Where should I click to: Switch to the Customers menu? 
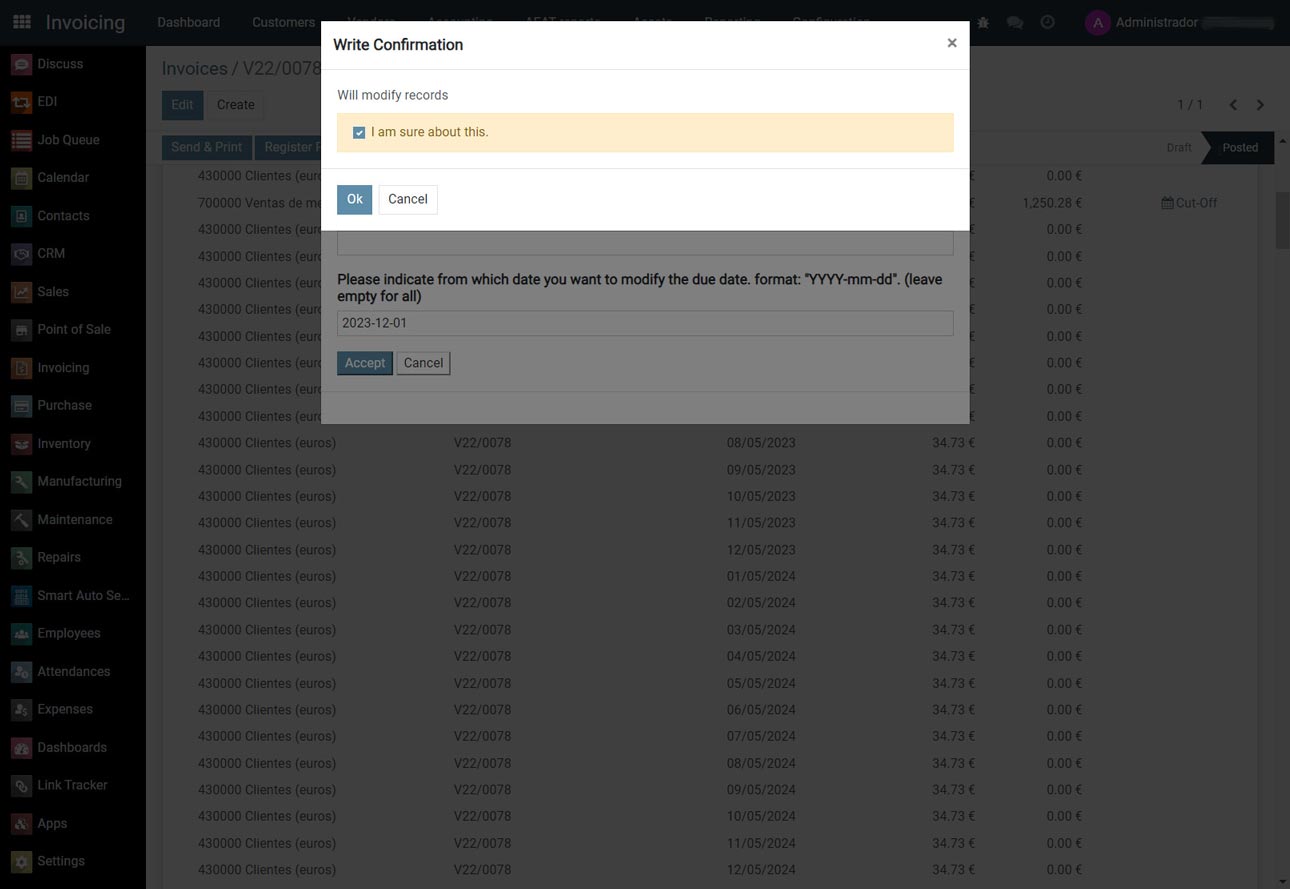point(282,22)
